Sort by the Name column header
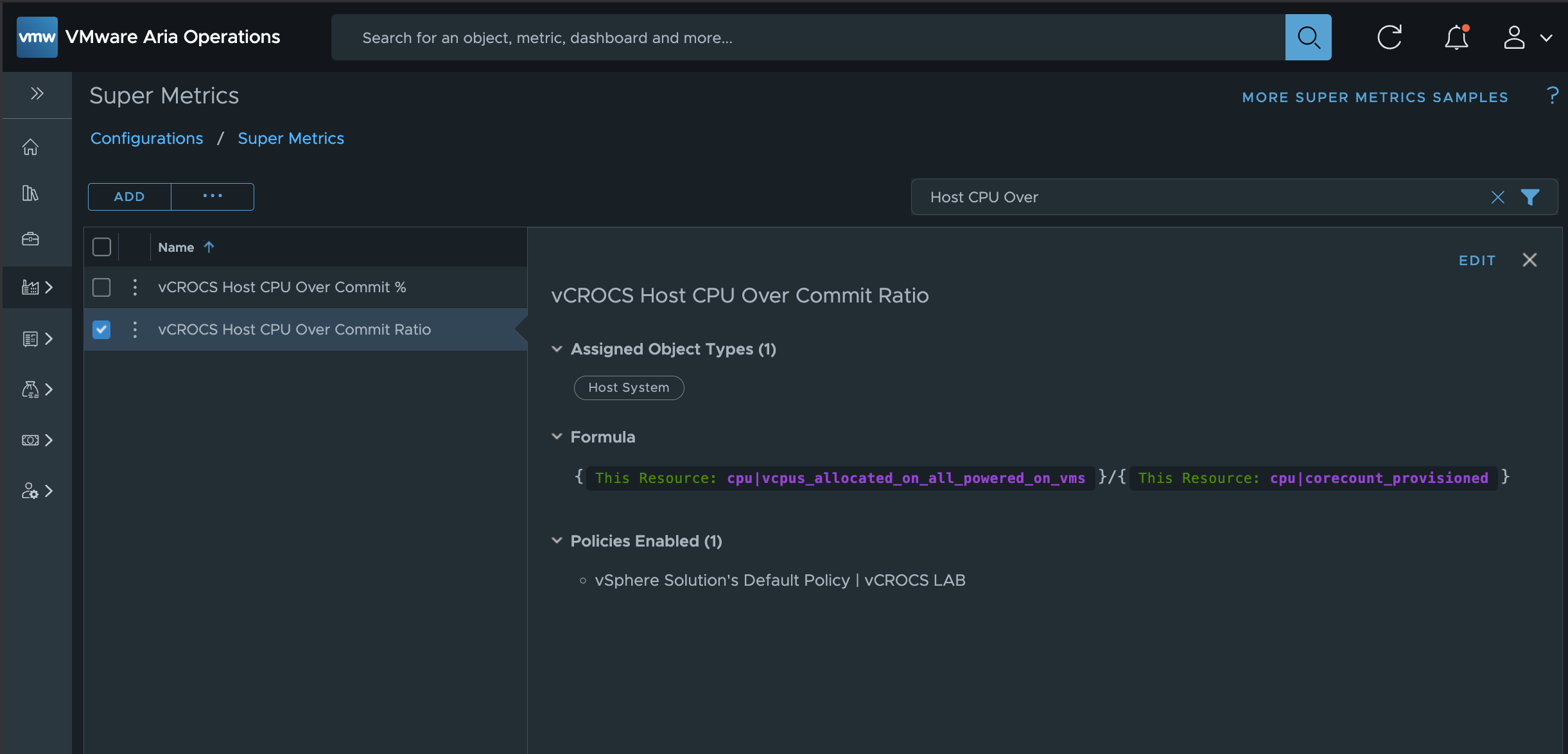Screen dimensions: 1568x754 click(x=177, y=247)
